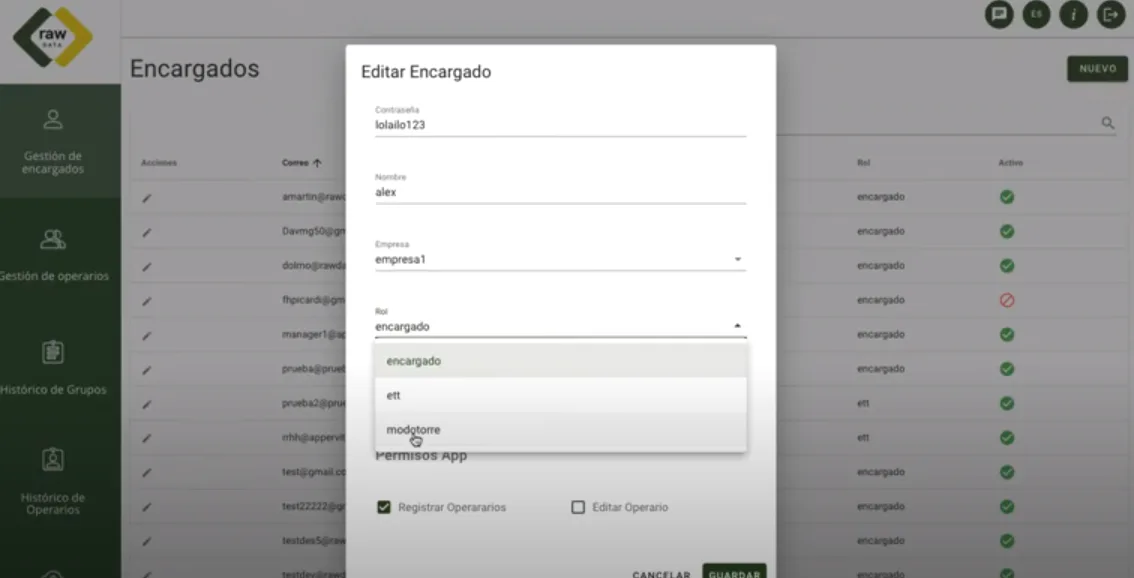Click the Raw Data logo
The width and height of the screenshot is (1134, 578).
(53, 37)
